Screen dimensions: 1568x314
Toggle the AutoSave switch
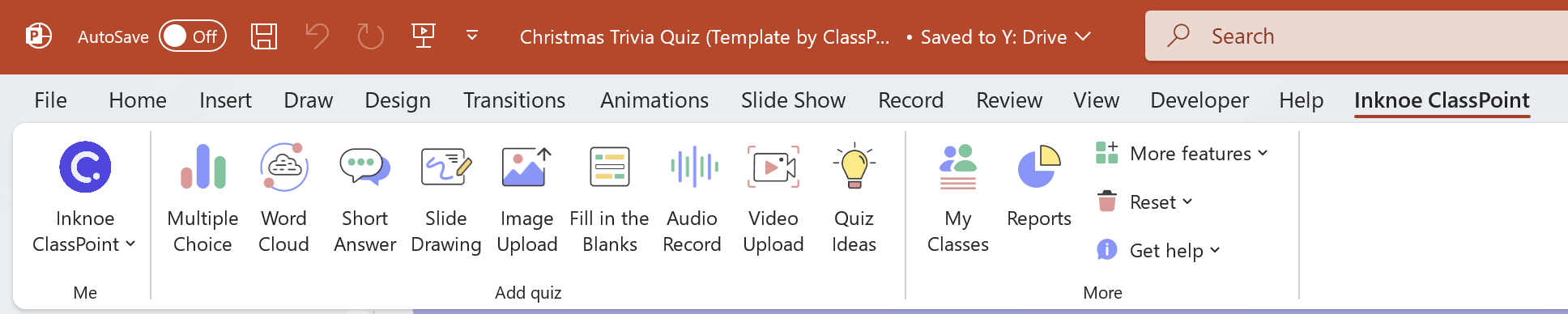193,36
